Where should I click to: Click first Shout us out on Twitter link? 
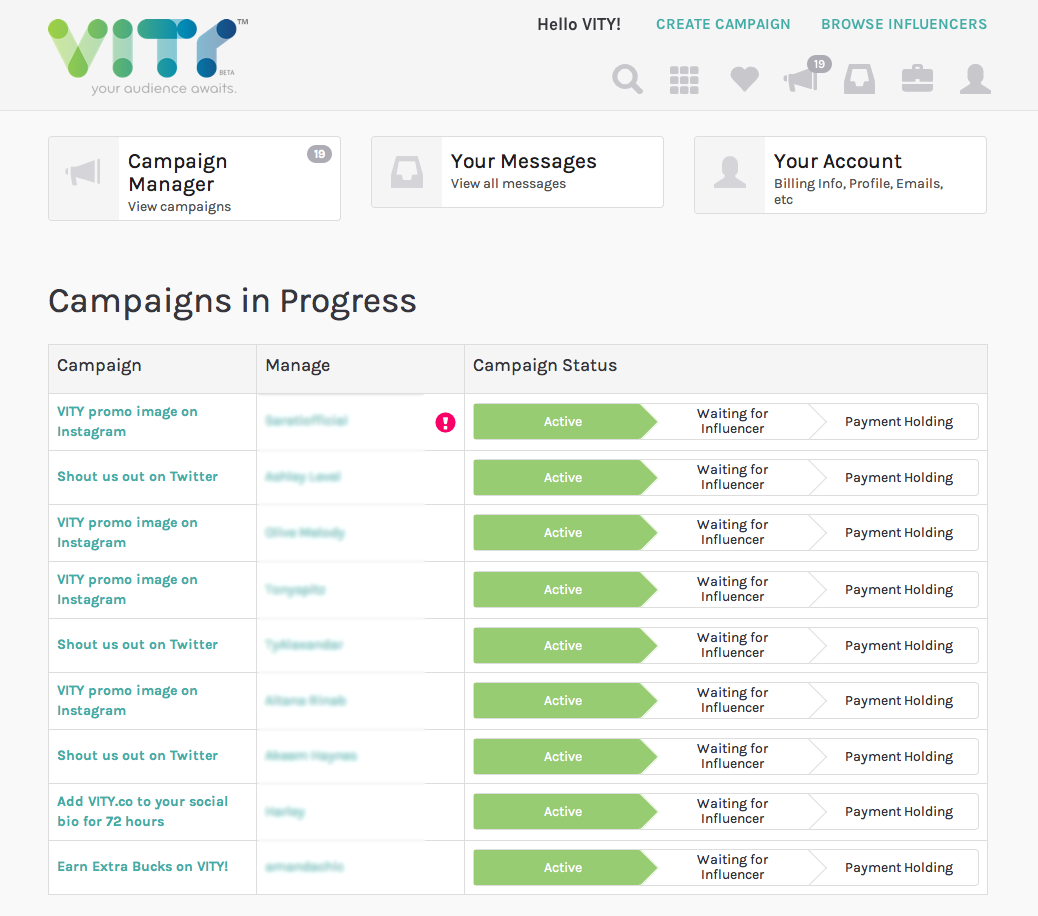[137, 476]
